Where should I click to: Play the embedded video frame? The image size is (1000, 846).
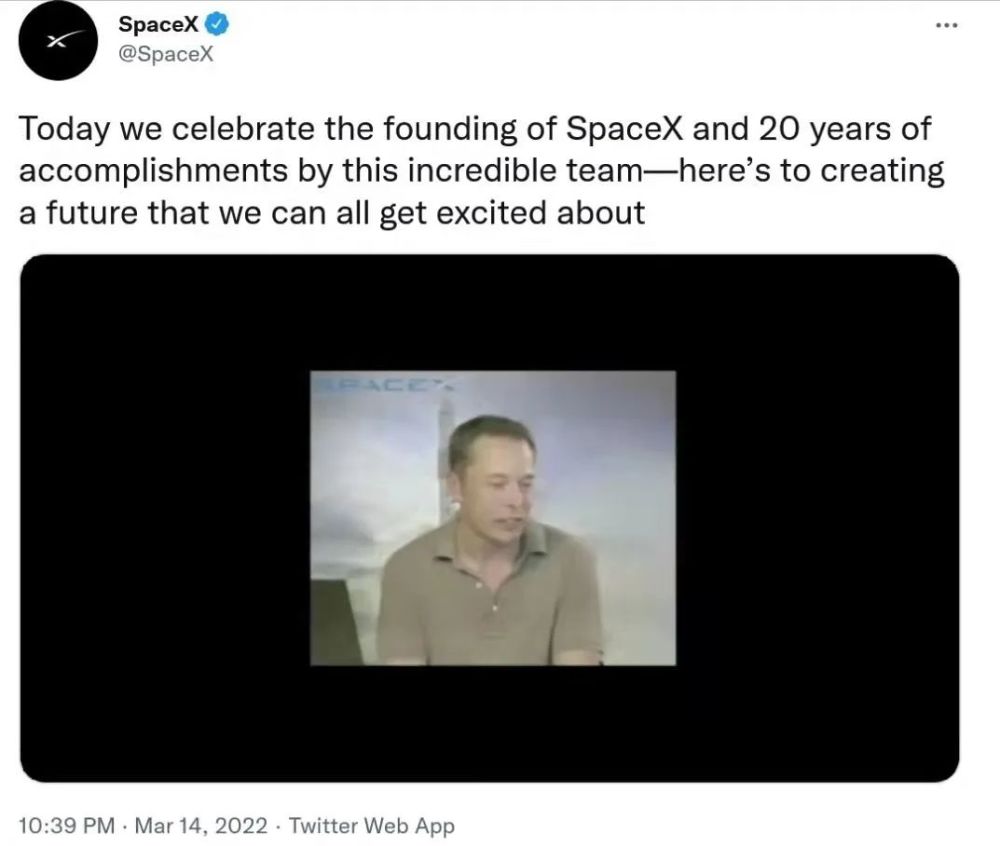point(492,517)
